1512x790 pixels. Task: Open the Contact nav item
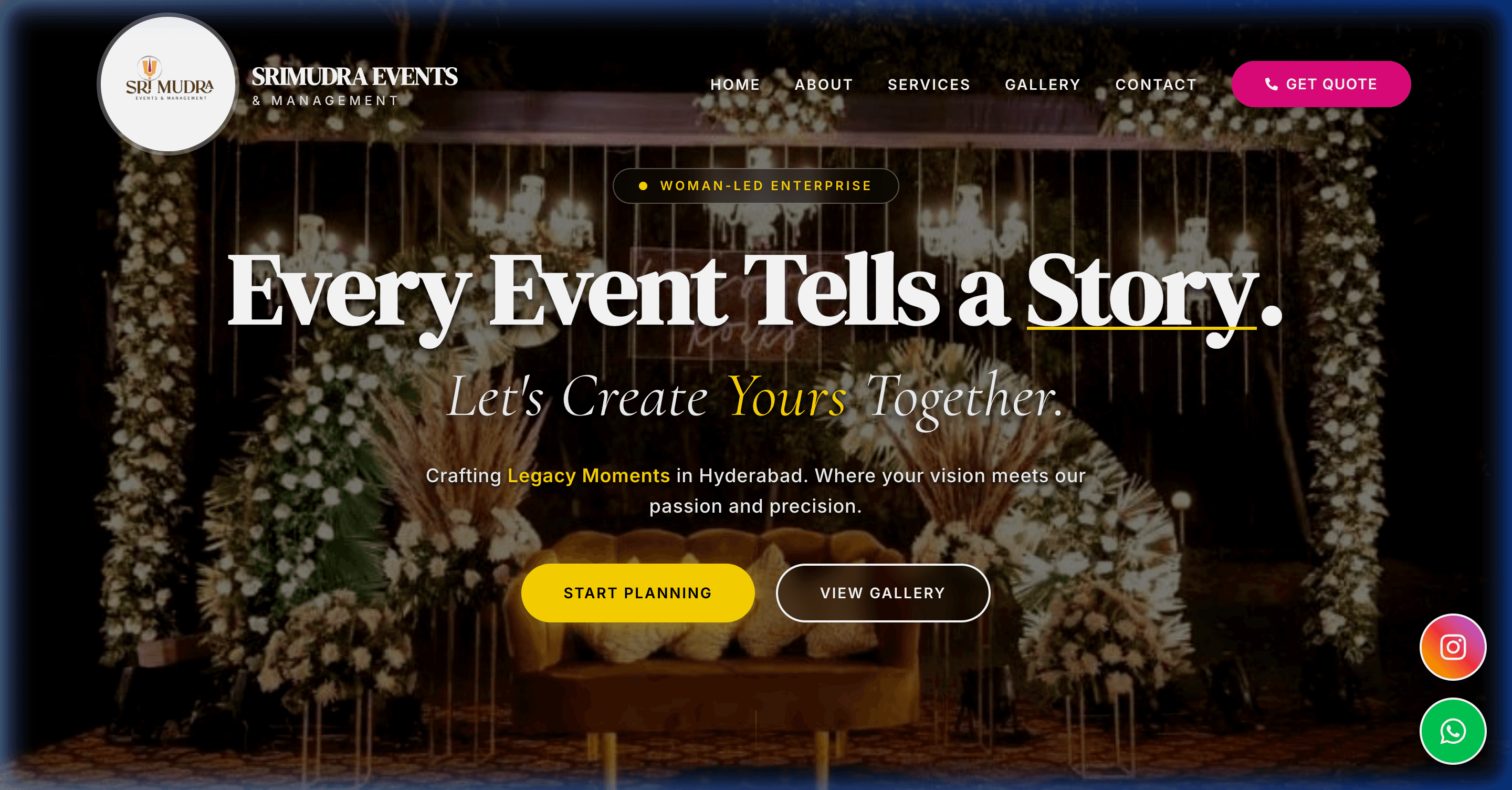[x=1156, y=85]
